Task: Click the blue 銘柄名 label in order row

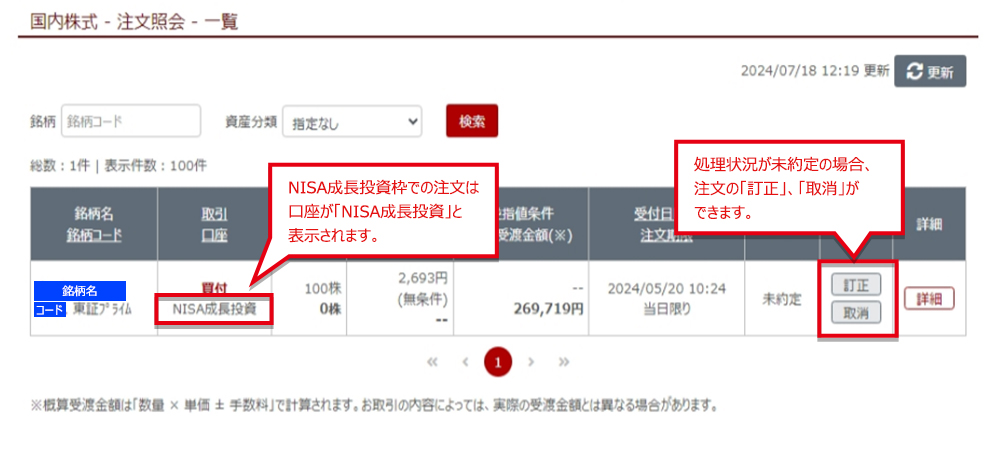Action: click(x=80, y=290)
